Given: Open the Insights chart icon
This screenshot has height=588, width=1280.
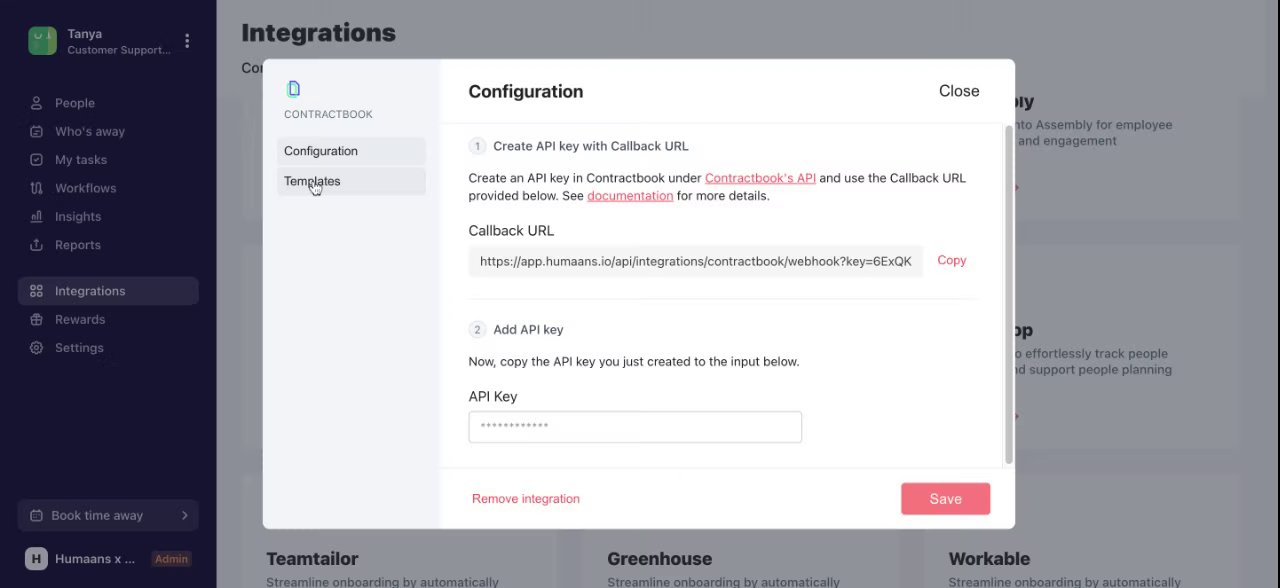Looking at the screenshot, I should [37, 216].
